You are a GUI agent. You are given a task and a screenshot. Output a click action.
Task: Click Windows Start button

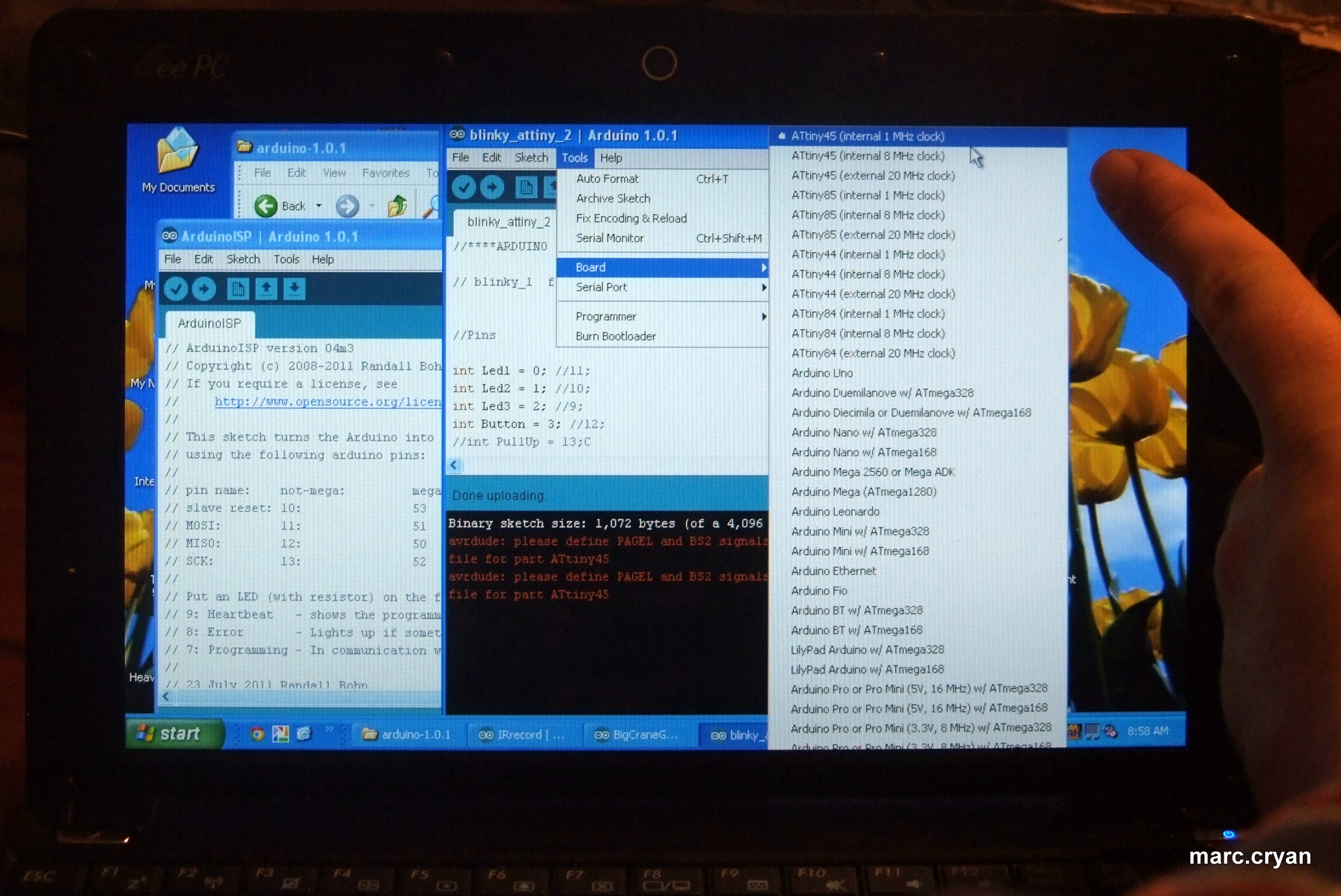[175, 733]
